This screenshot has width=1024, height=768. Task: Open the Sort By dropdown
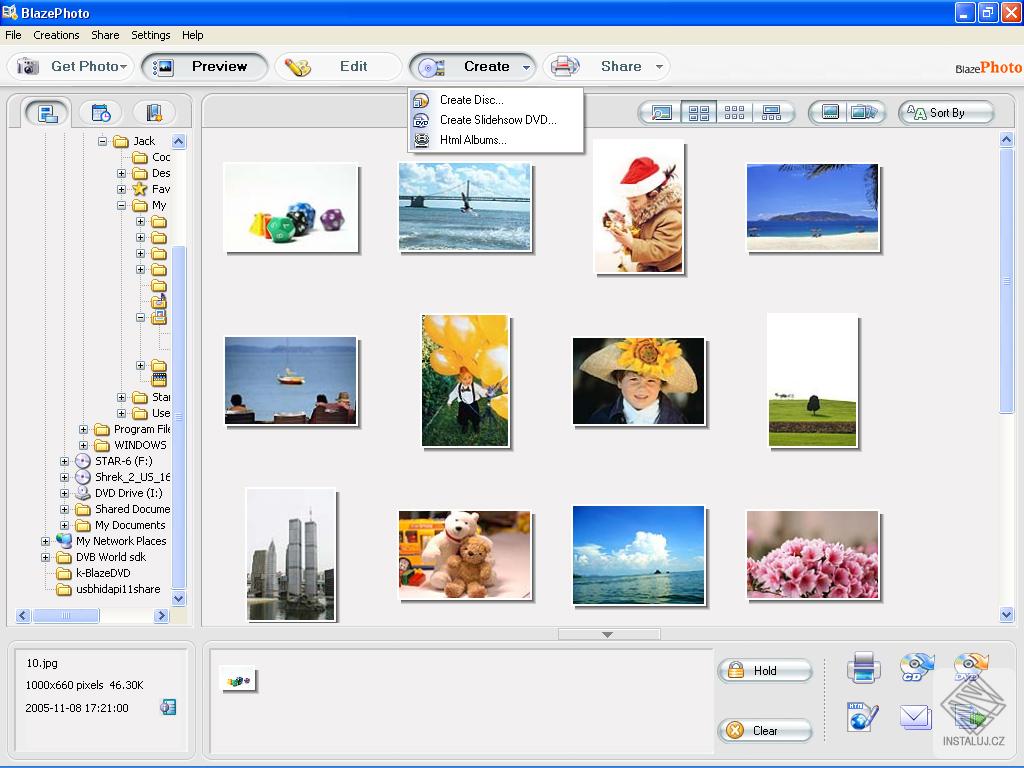(945, 112)
